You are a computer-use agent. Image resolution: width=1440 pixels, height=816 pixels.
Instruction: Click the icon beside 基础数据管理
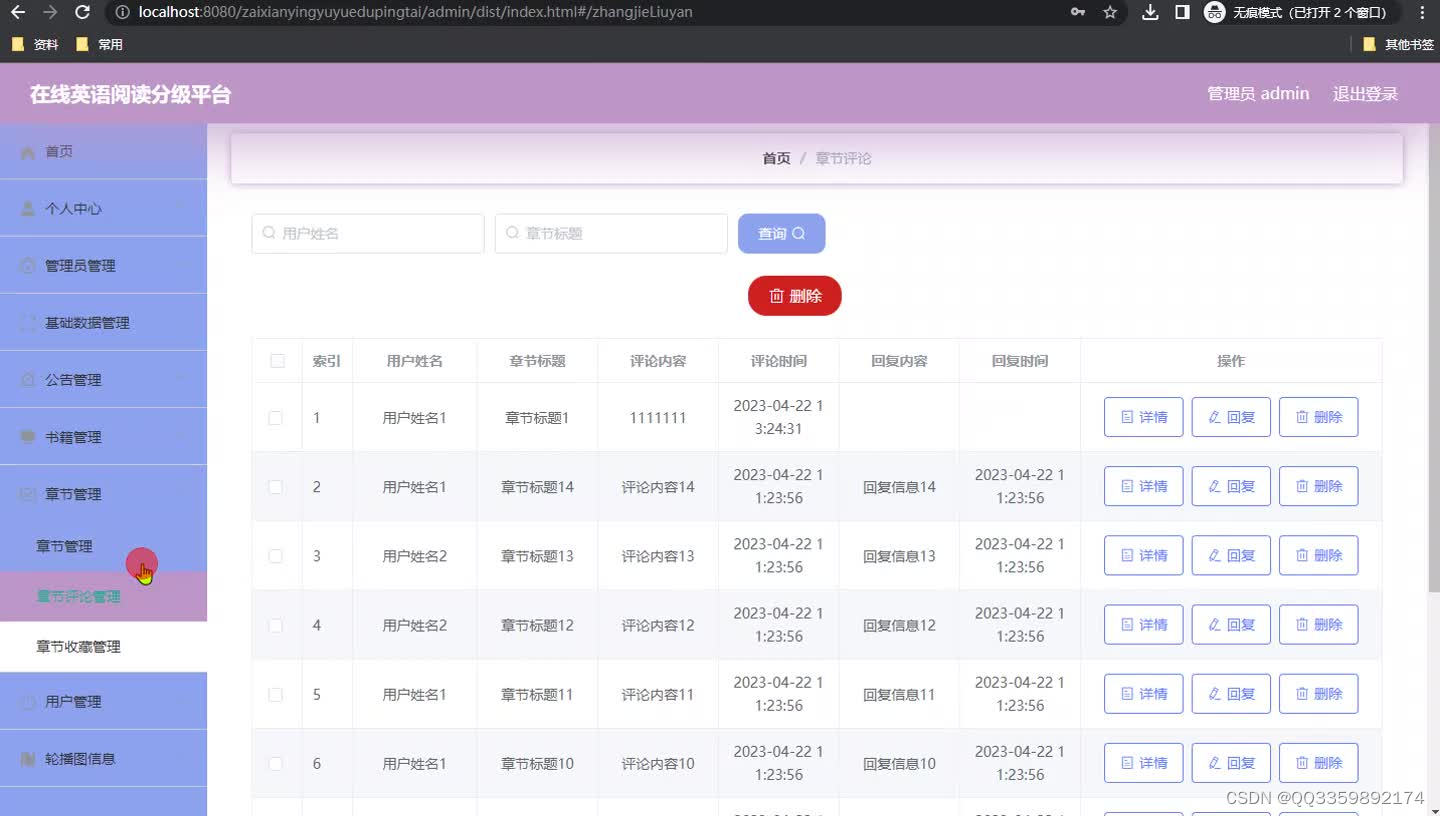(x=28, y=323)
